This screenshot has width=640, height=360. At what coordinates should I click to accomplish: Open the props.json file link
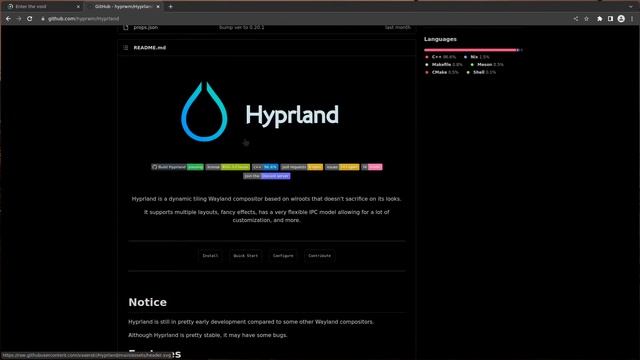pos(146,27)
